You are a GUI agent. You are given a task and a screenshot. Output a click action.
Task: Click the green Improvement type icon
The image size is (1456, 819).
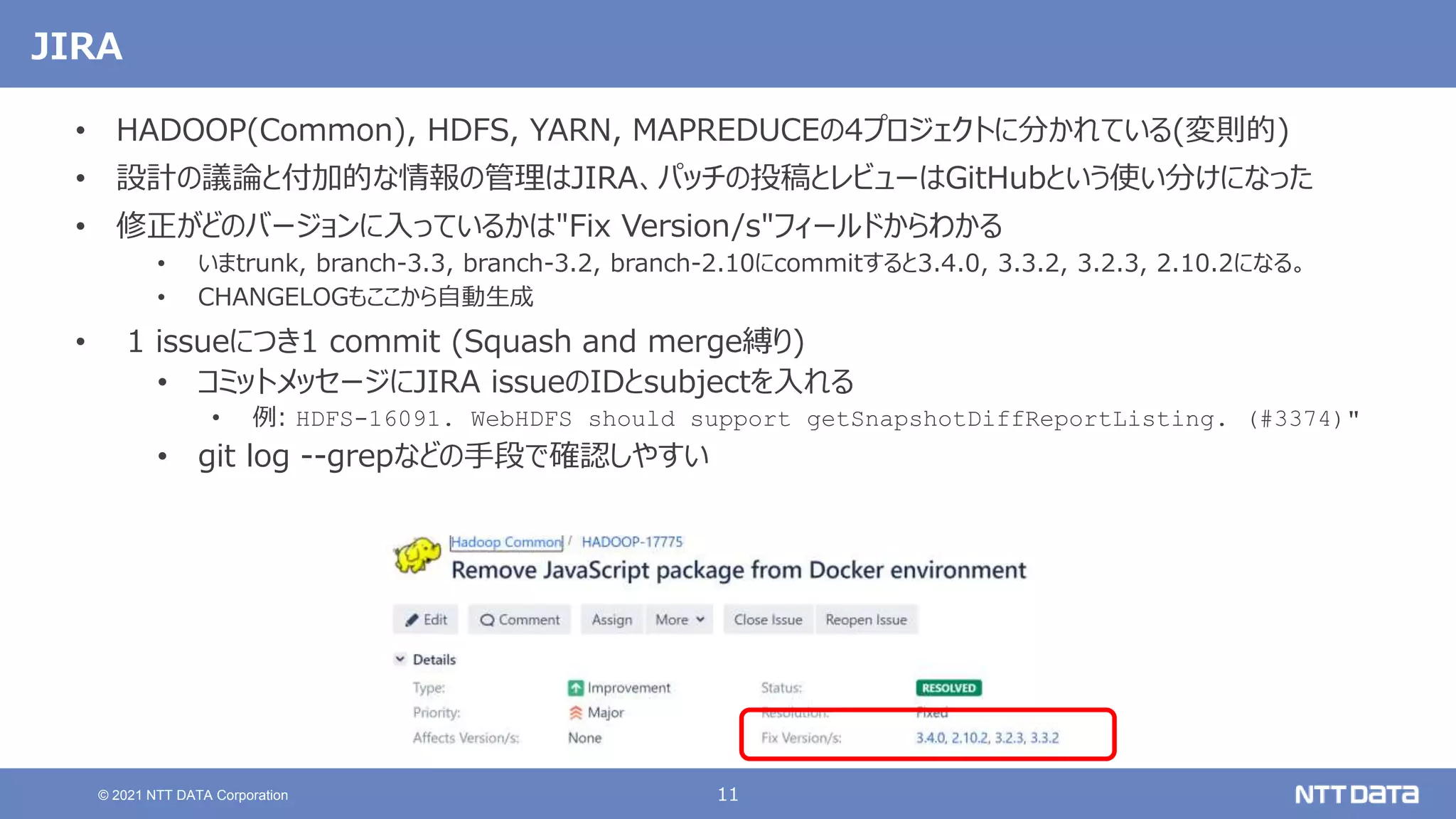coord(575,688)
